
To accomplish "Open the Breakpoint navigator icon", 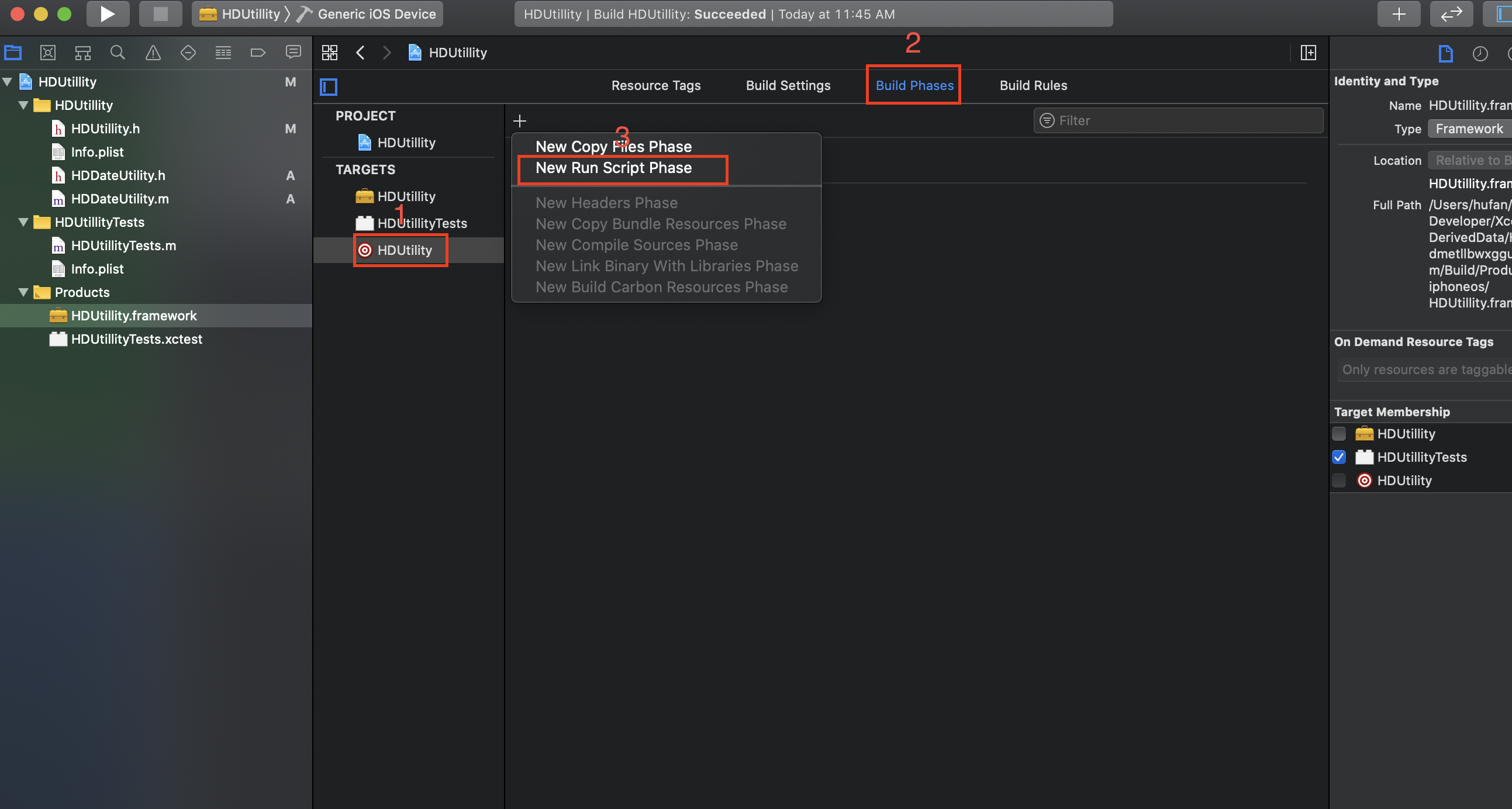I will [258, 53].
